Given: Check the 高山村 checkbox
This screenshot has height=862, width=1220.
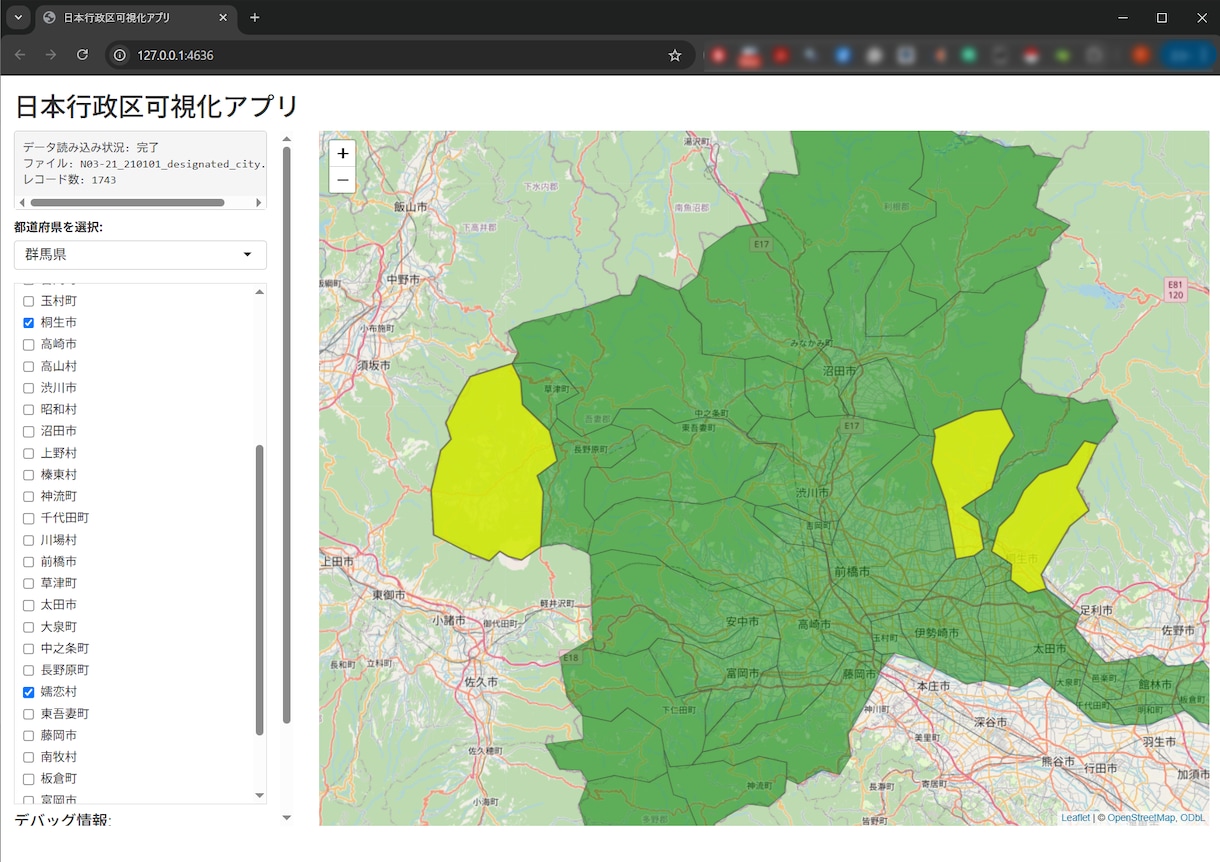Looking at the screenshot, I should pyautogui.click(x=29, y=366).
